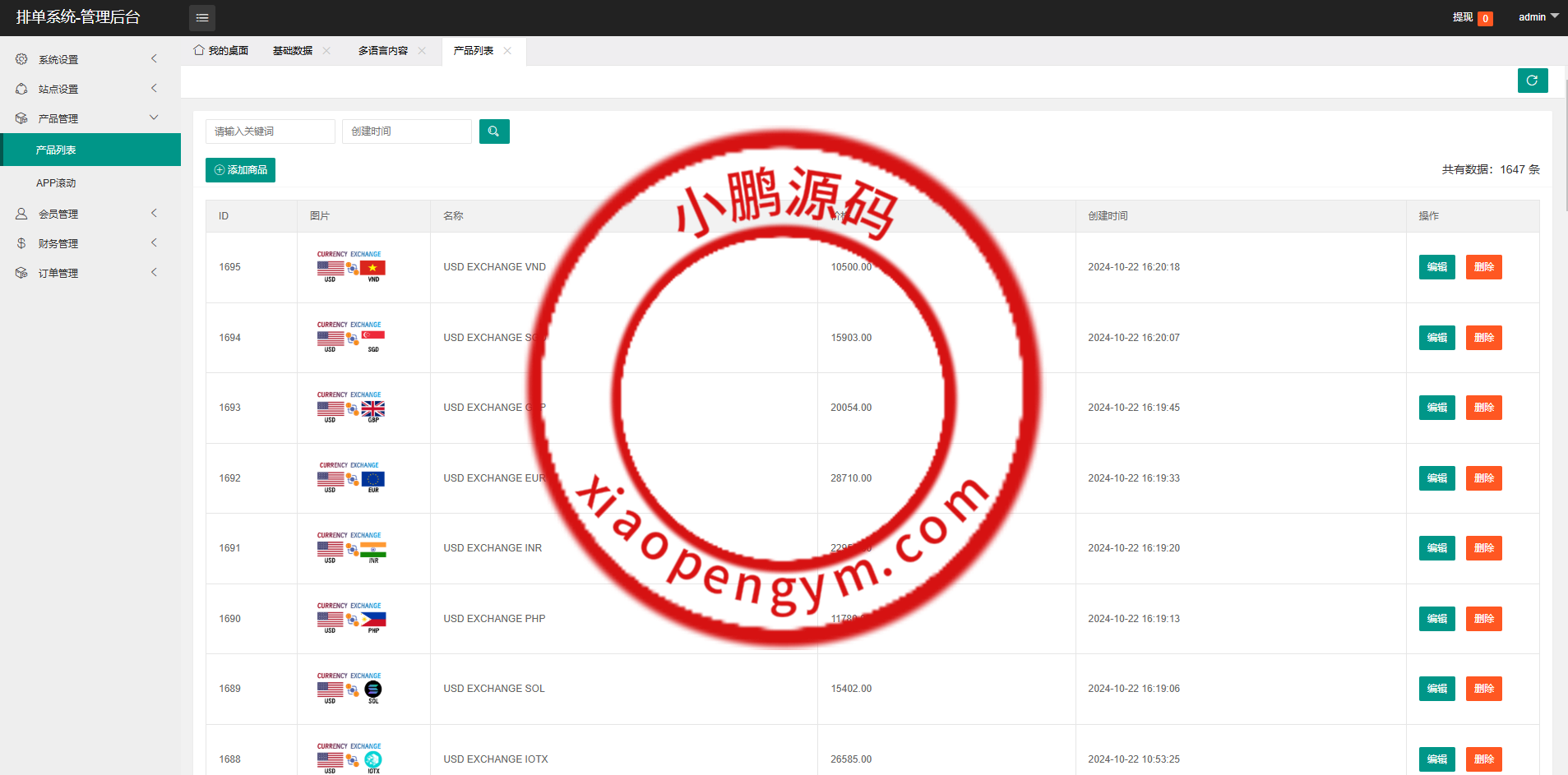Click the USD EXCHANGE VND product thumbnail
The width and height of the screenshot is (1568, 775).
351,267
